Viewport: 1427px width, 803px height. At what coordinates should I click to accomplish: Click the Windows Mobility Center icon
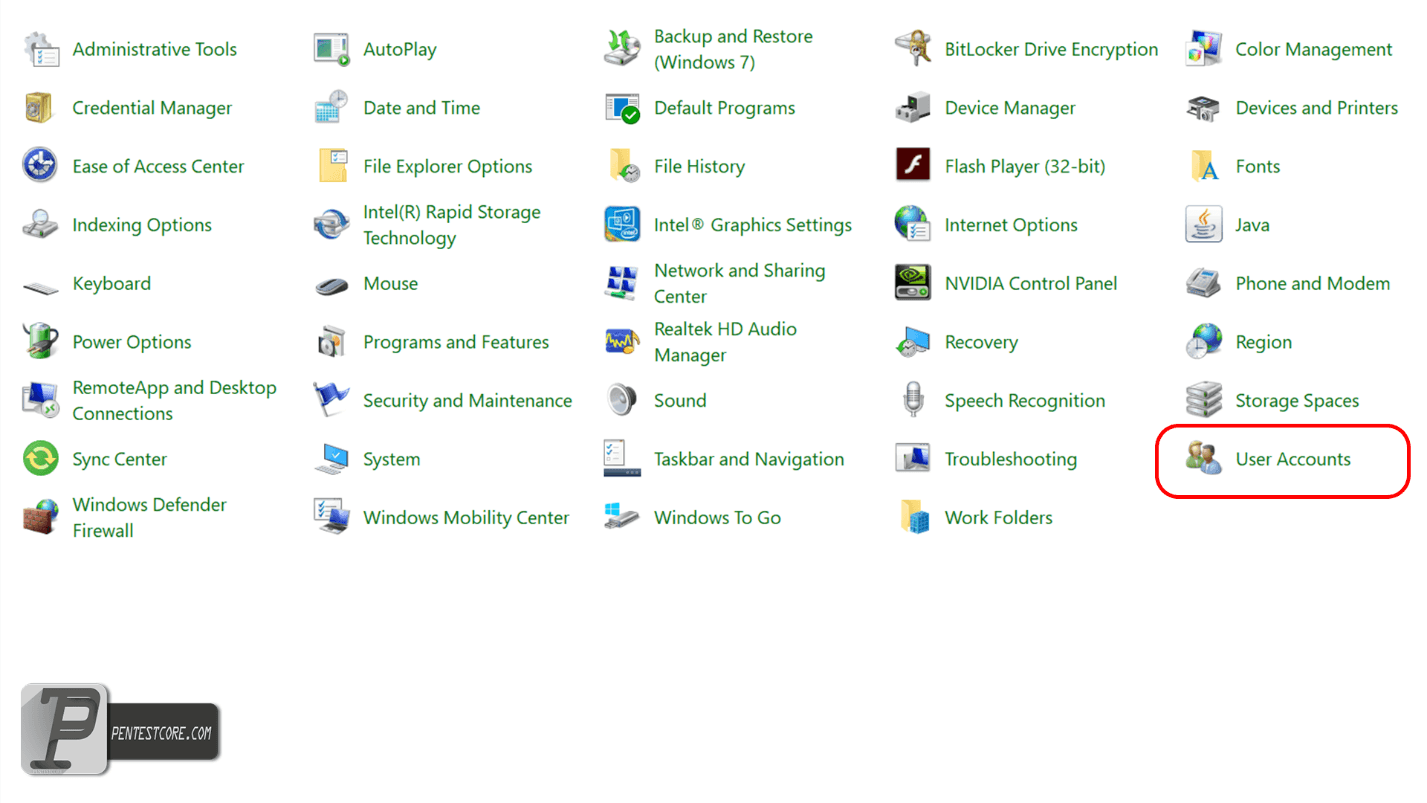(331, 517)
